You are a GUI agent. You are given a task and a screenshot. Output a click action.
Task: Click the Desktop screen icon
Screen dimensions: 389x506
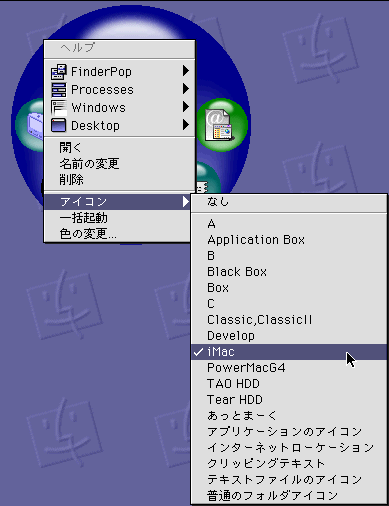point(59,126)
